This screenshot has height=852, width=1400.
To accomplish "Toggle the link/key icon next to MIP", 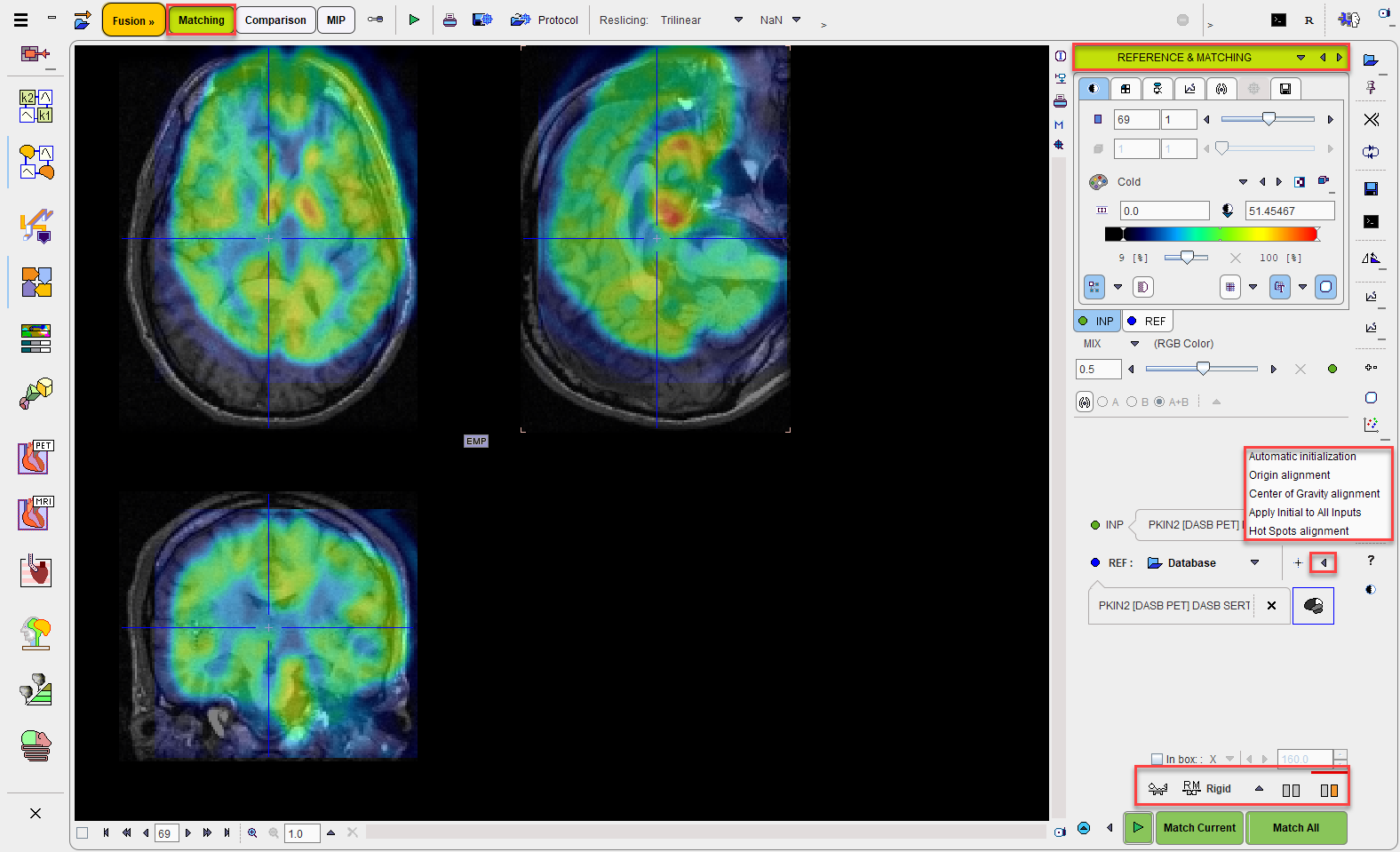I will tap(376, 20).
